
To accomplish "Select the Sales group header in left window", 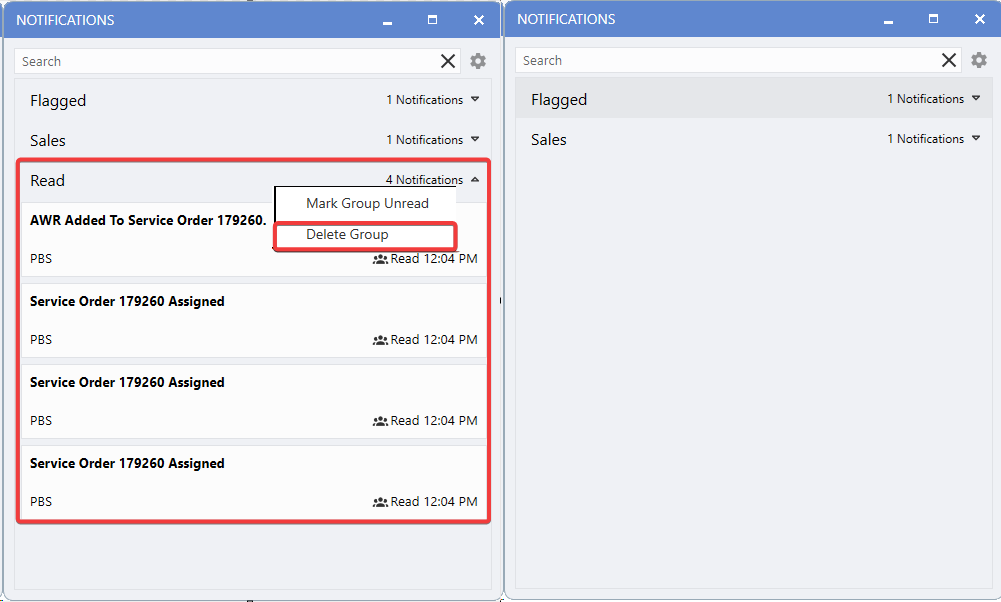I will [x=200, y=140].
